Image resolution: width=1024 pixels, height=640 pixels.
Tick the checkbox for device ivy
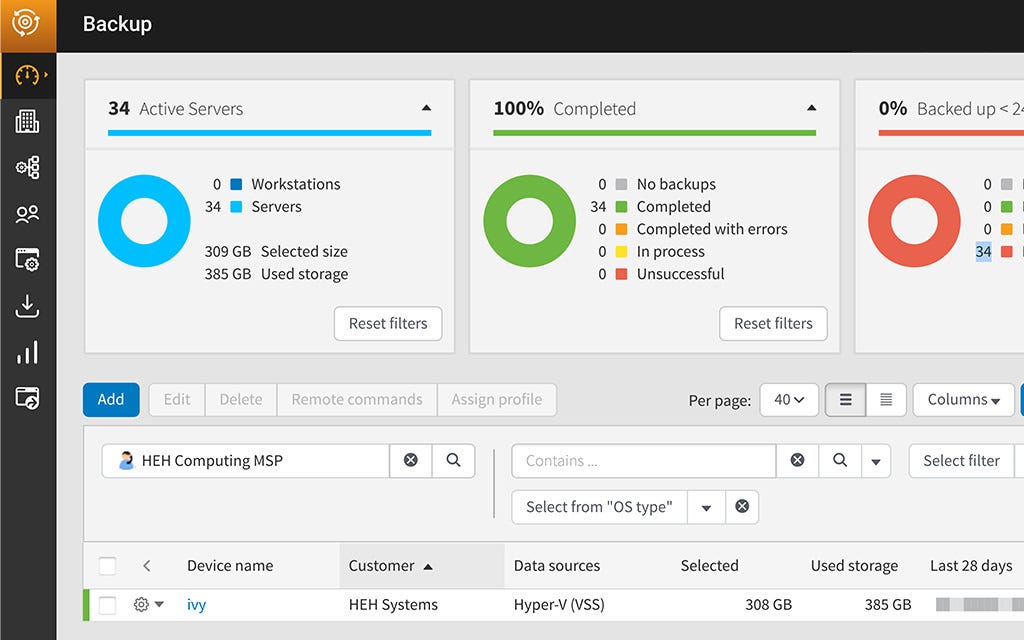point(107,605)
